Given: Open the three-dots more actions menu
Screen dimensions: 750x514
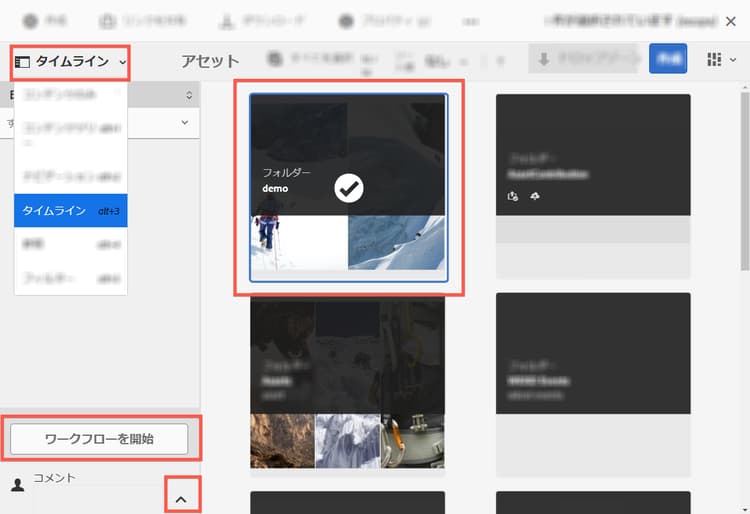Looking at the screenshot, I should click(x=470, y=22).
